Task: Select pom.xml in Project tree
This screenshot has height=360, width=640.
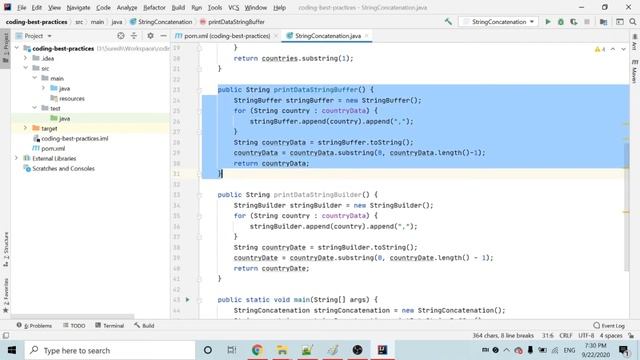Action: point(49,149)
